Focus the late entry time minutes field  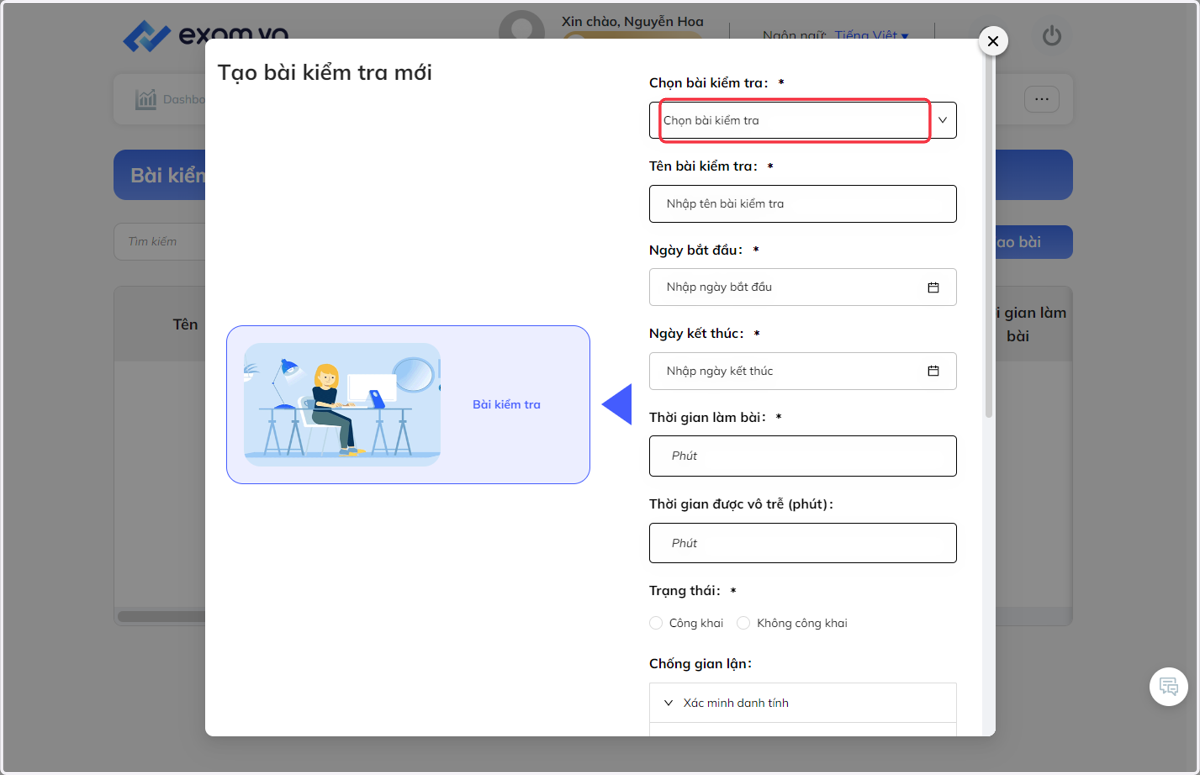pos(802,543)
